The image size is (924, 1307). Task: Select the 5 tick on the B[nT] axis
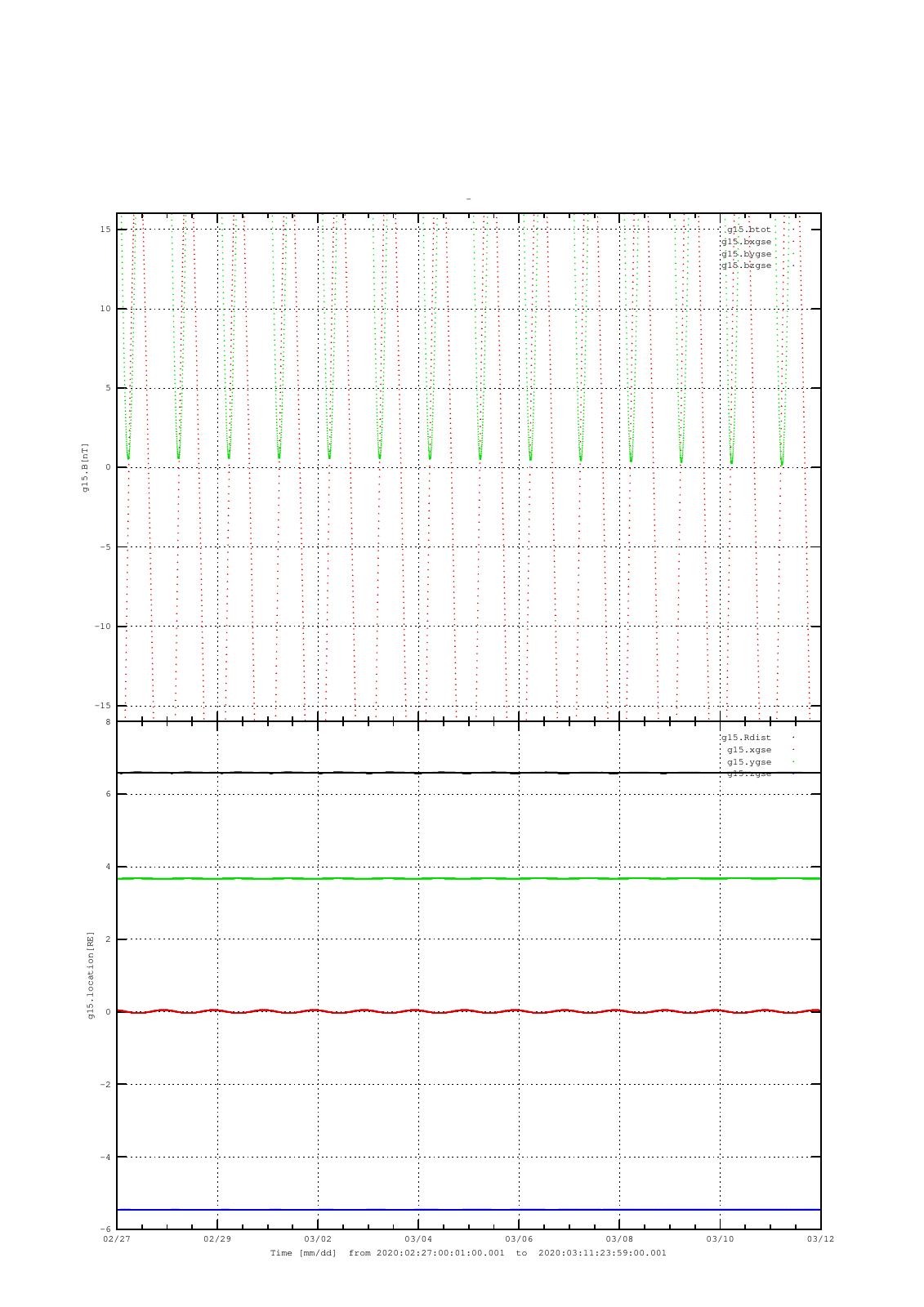click(x=108, y=388)
